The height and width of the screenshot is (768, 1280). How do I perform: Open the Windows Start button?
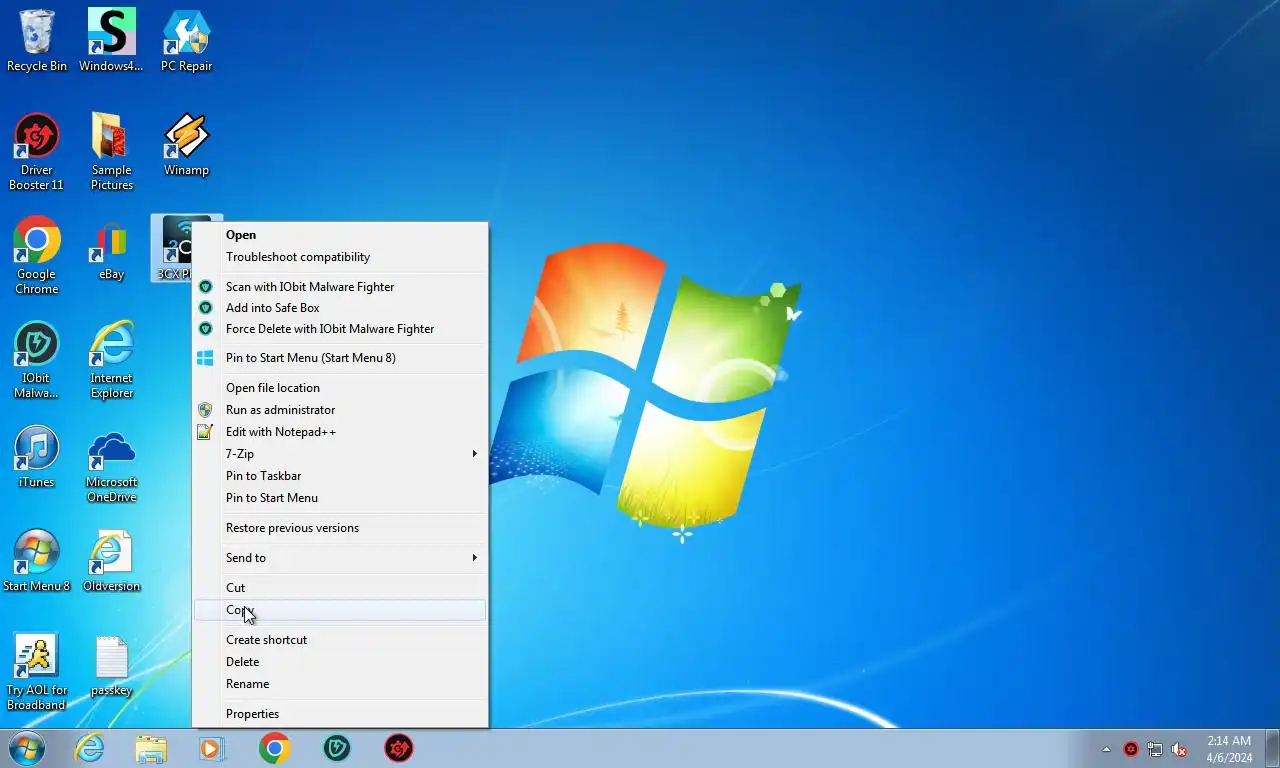[26, 748]
